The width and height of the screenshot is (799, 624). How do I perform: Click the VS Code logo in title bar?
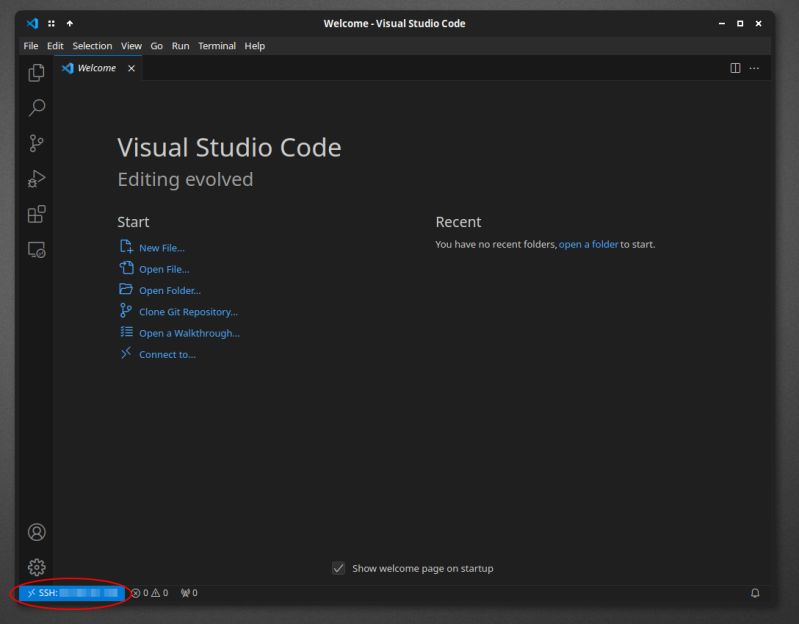[33, 23]
